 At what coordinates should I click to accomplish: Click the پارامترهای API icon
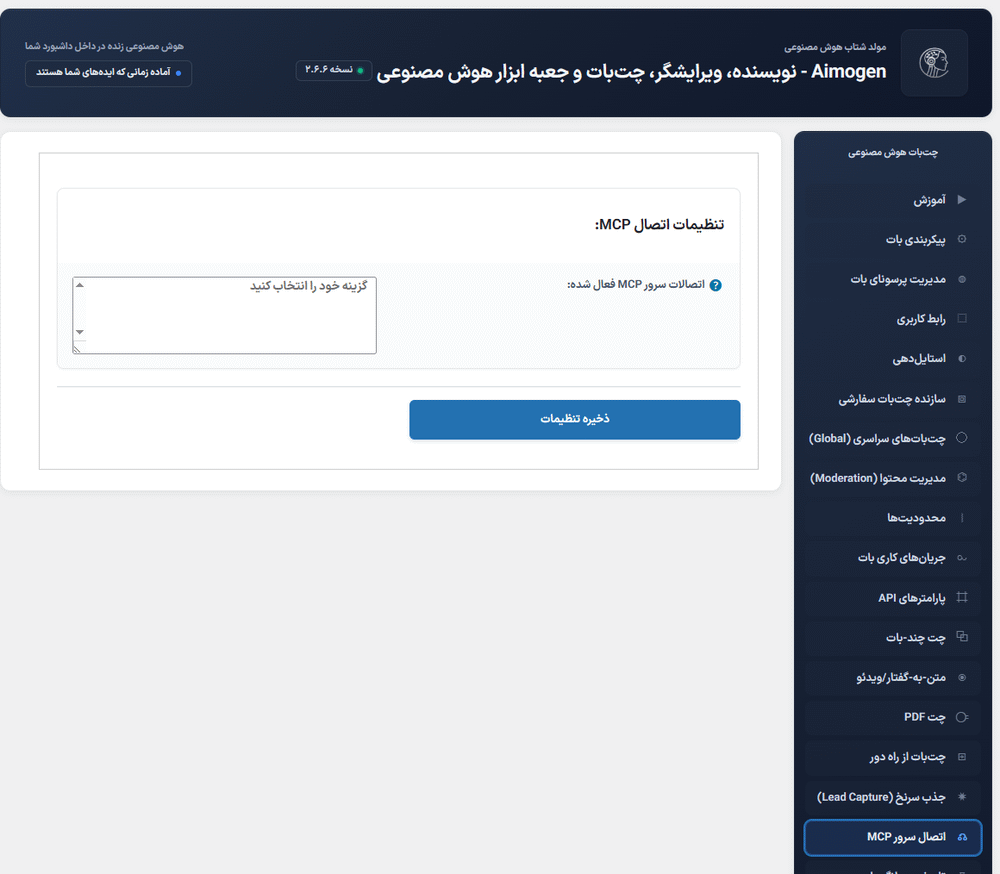click(961, 597)
